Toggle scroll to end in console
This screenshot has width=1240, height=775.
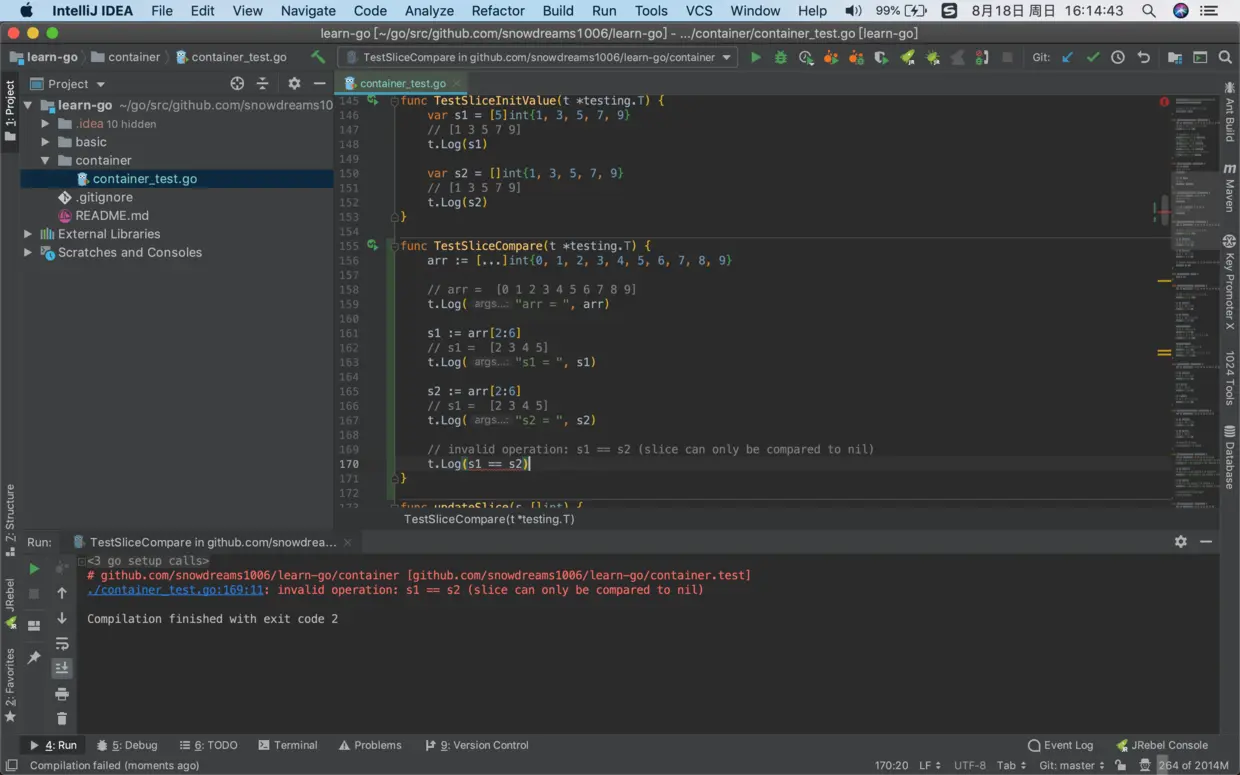[x=62, y=668]
